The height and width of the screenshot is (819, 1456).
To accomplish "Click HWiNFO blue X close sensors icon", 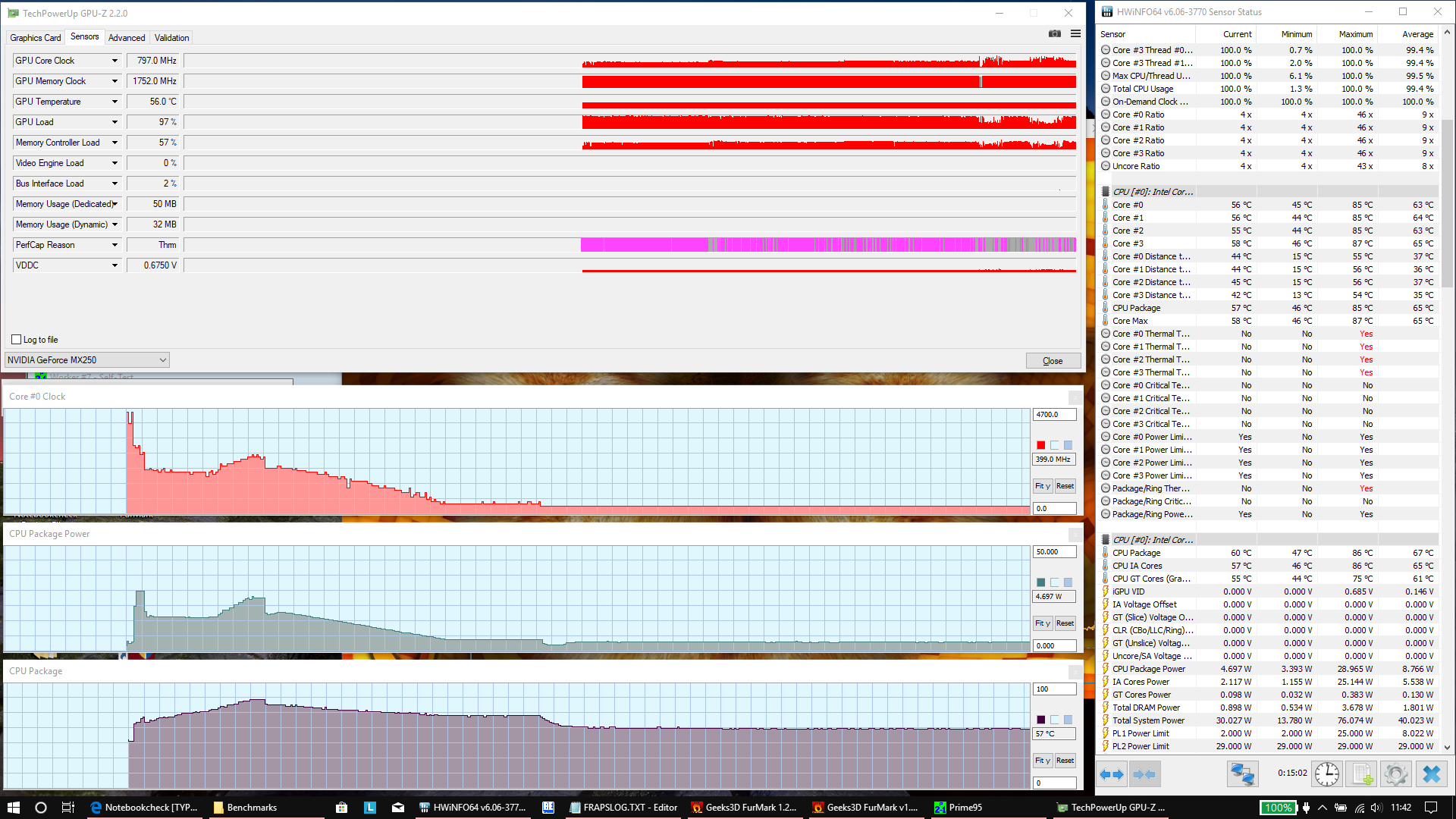I will point(1431,774).
